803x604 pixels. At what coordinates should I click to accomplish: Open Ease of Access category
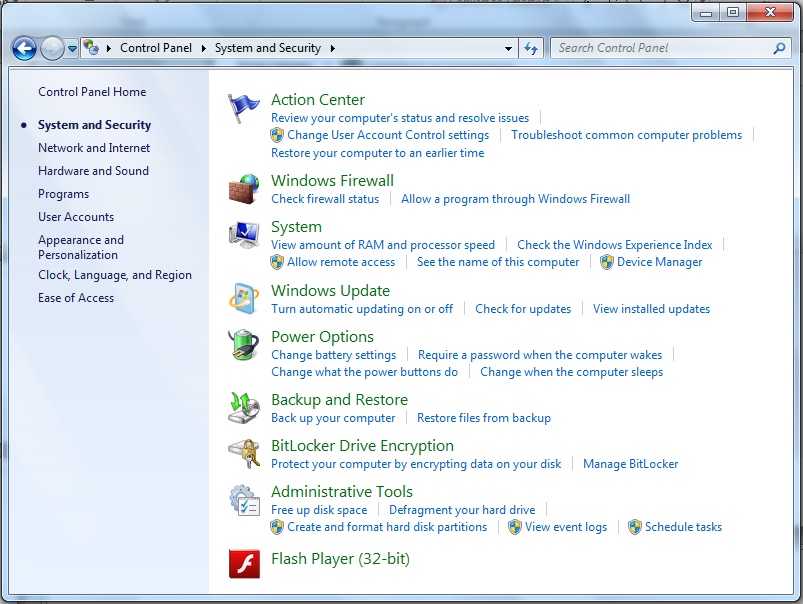pos(76,298)
